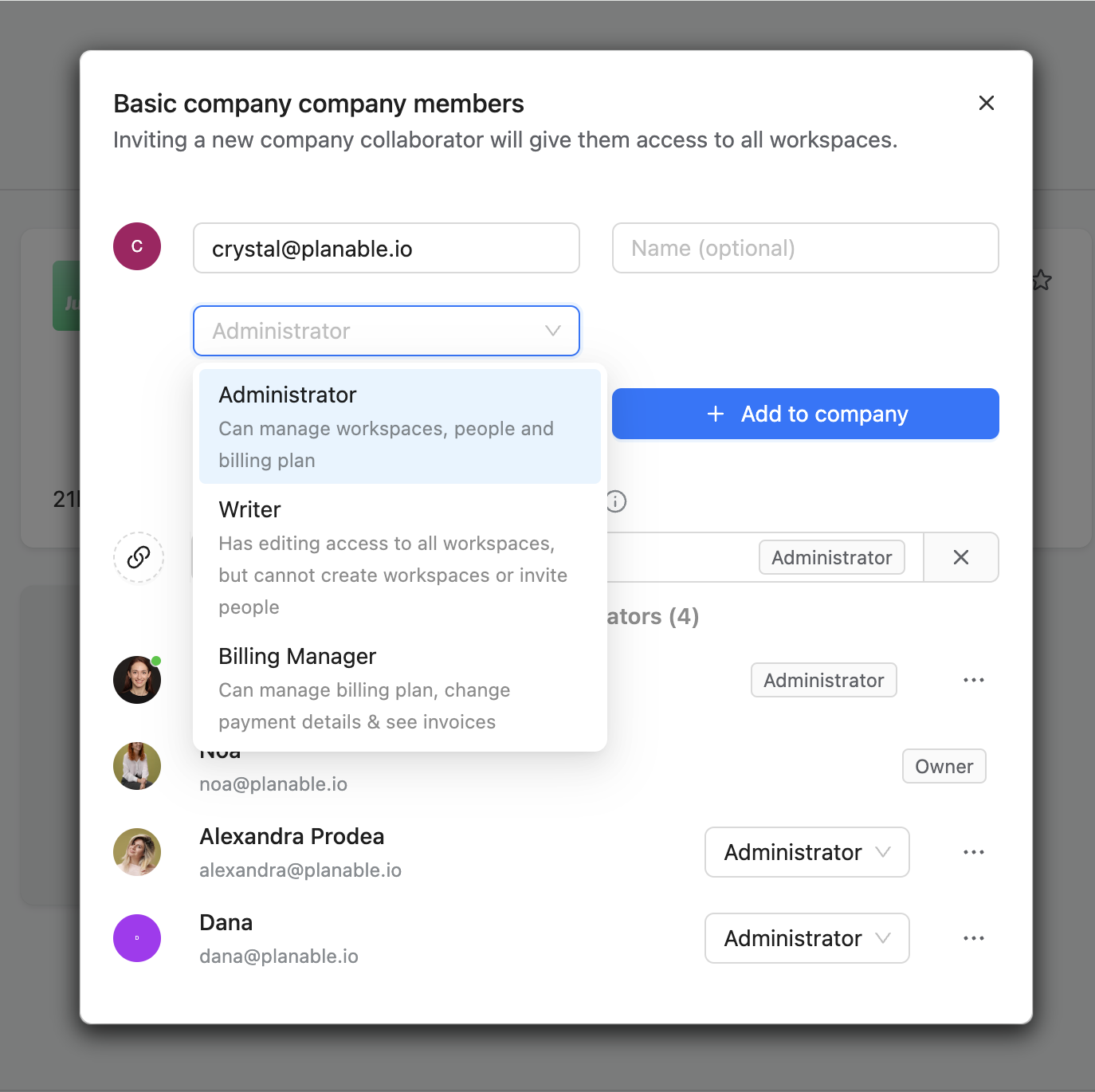
Task: Click the crystal@planable.io email field
Action: [x=386, y=248]
